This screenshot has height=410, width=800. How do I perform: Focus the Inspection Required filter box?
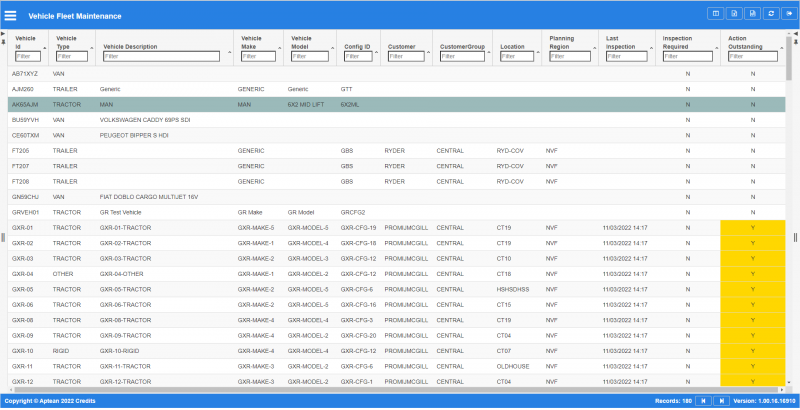[687, 57]
